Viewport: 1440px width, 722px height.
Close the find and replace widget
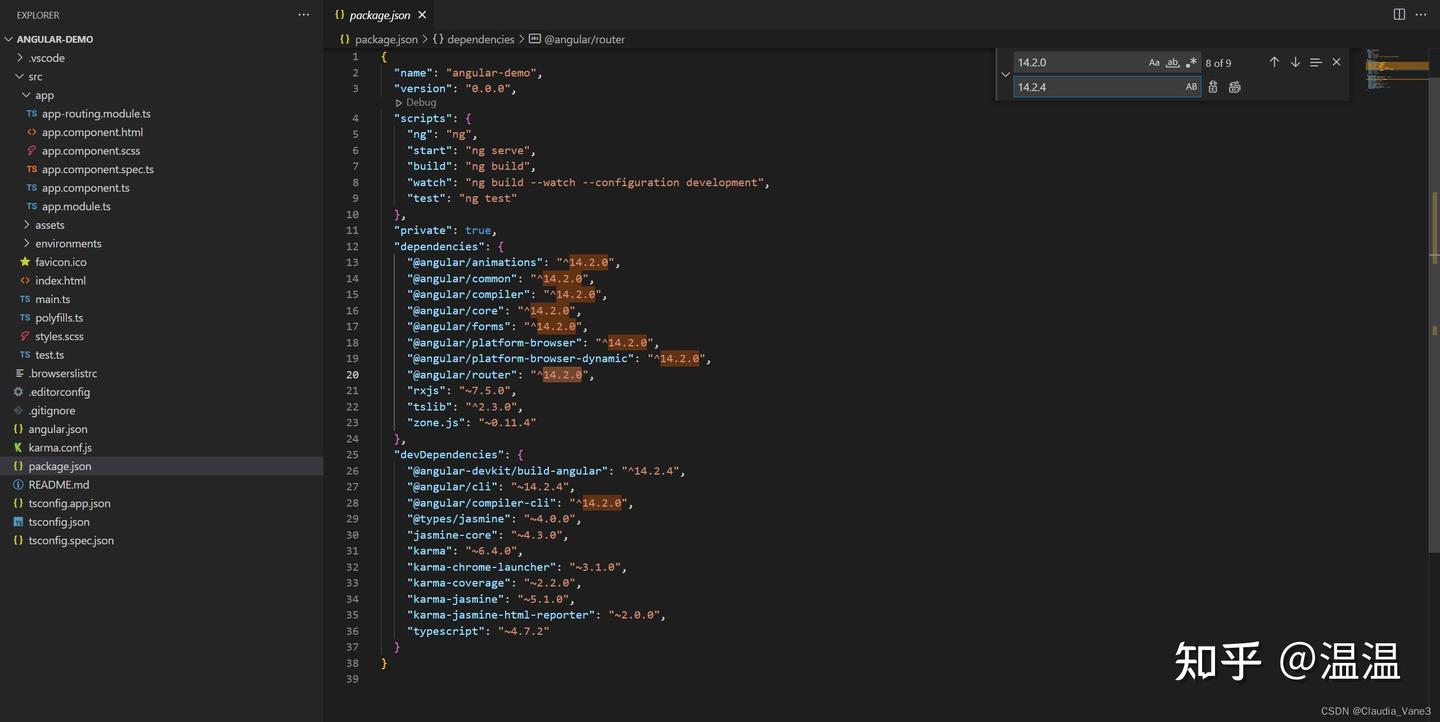click(x=1336, y=62)
